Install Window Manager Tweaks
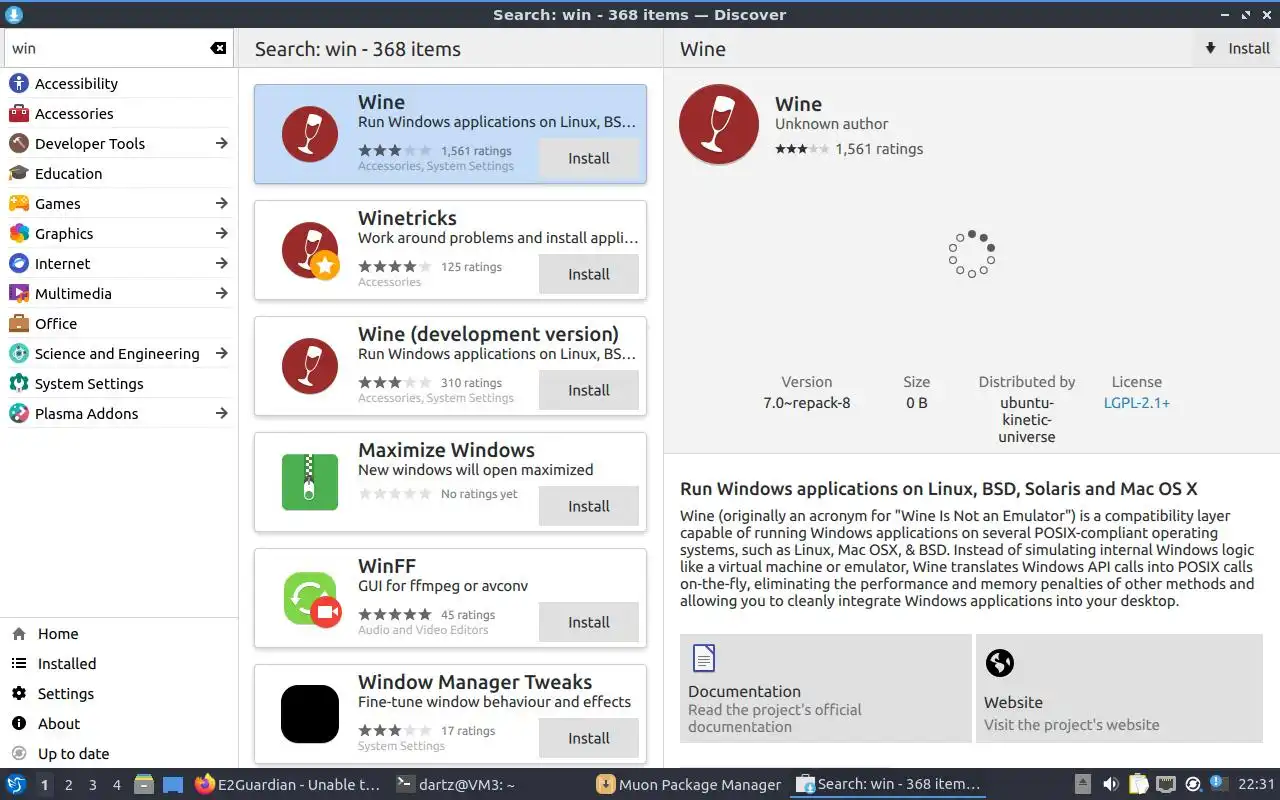1280x800 pixels. point(589,738)
